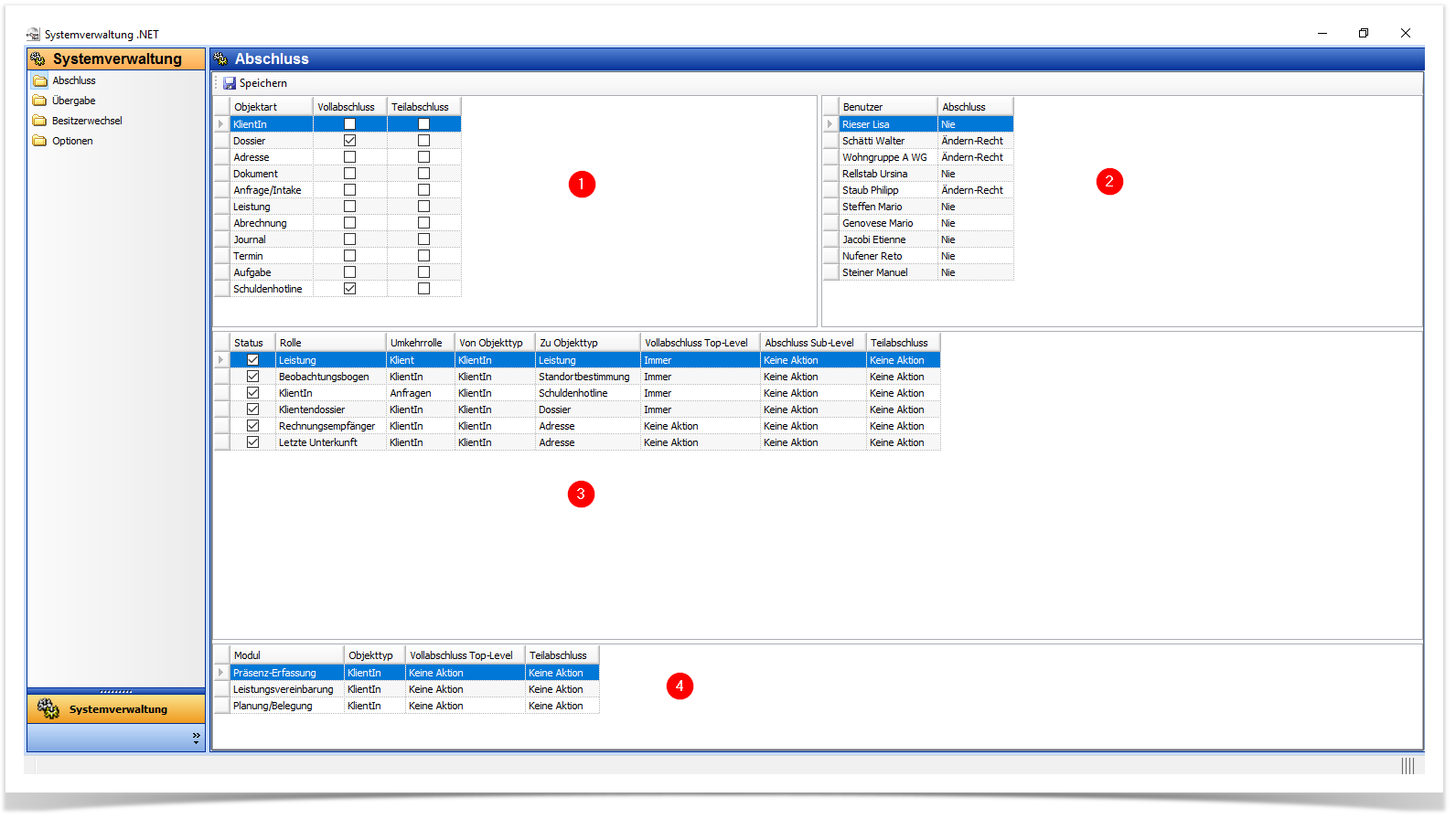Click the Abschluss title bar icon

pos(220,58)
